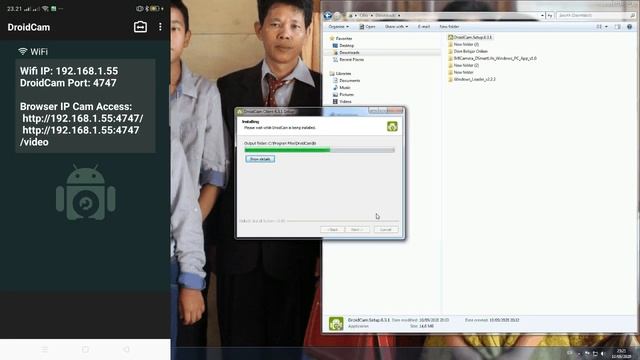Select Desktop in navigation pane

pyautogui.click(x=343, y=45)
